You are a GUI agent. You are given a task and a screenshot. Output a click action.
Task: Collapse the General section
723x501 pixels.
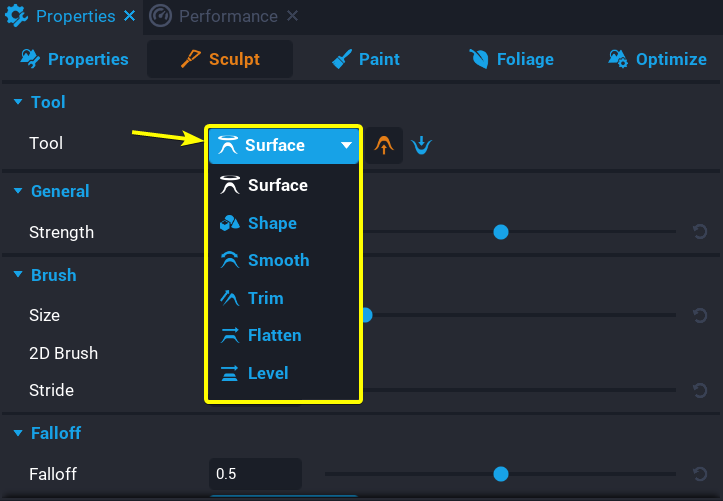(17, 191)
